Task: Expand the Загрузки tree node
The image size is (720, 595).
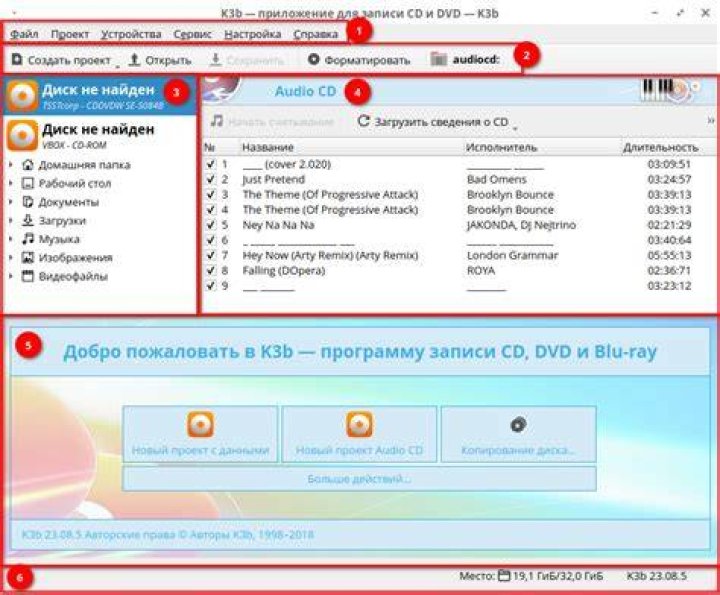Action: 11,220
